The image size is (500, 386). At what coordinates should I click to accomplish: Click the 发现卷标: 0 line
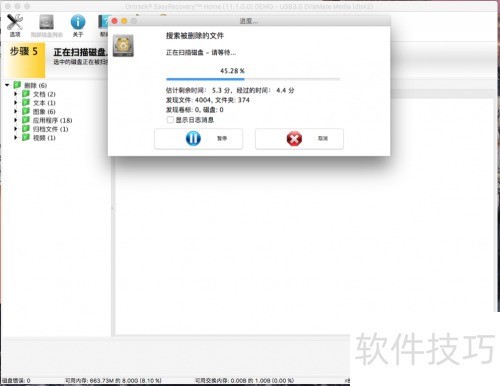pyautogui.click(x=195, y=110)
